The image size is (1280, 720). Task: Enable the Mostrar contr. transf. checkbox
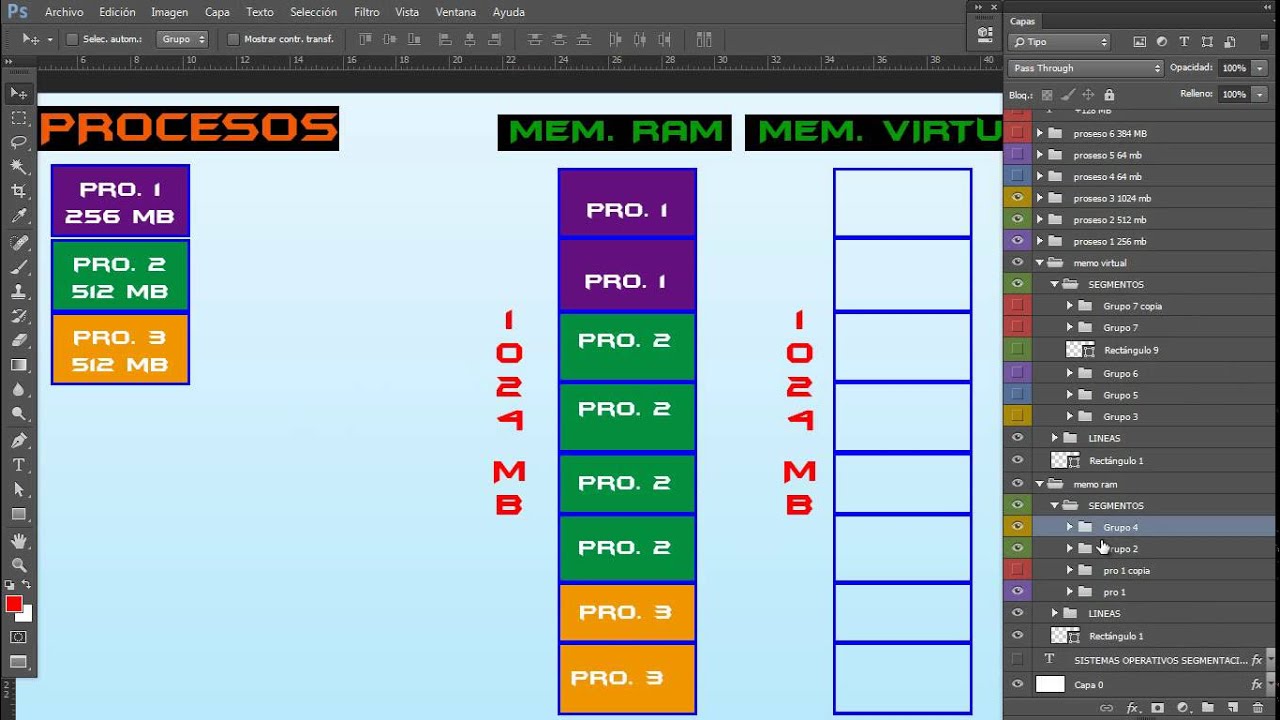pyautogui.click(x=233, y=39)
